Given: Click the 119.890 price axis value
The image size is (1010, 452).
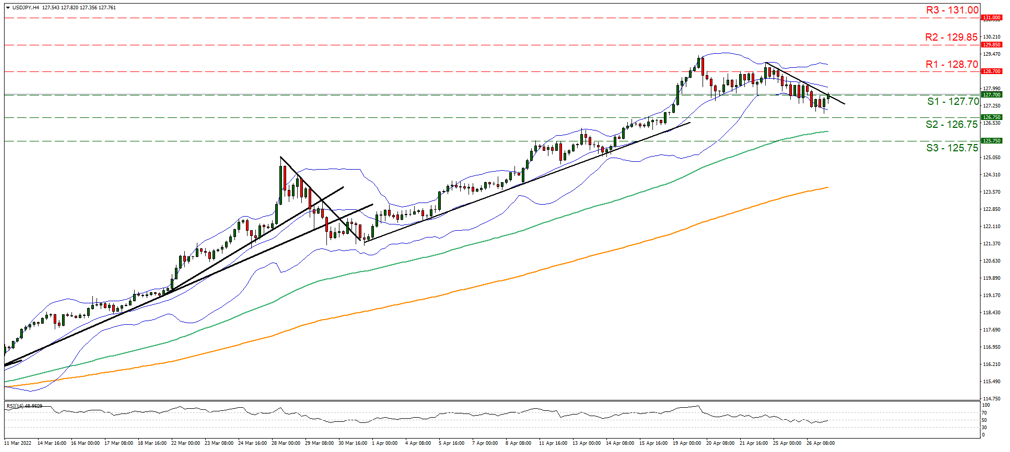Looking at the screenshot, I should click(991, 279).
